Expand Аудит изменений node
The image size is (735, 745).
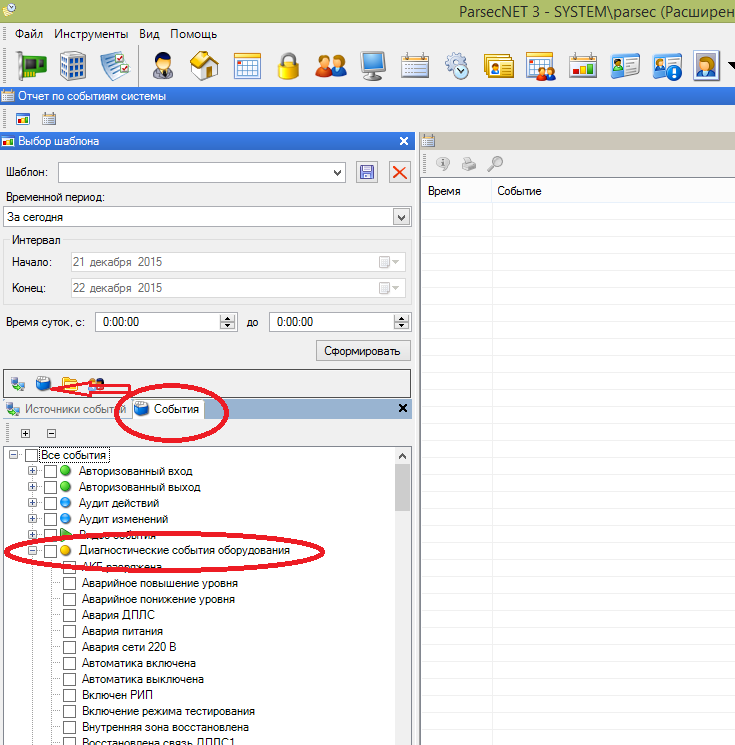(x=32, y=518)
